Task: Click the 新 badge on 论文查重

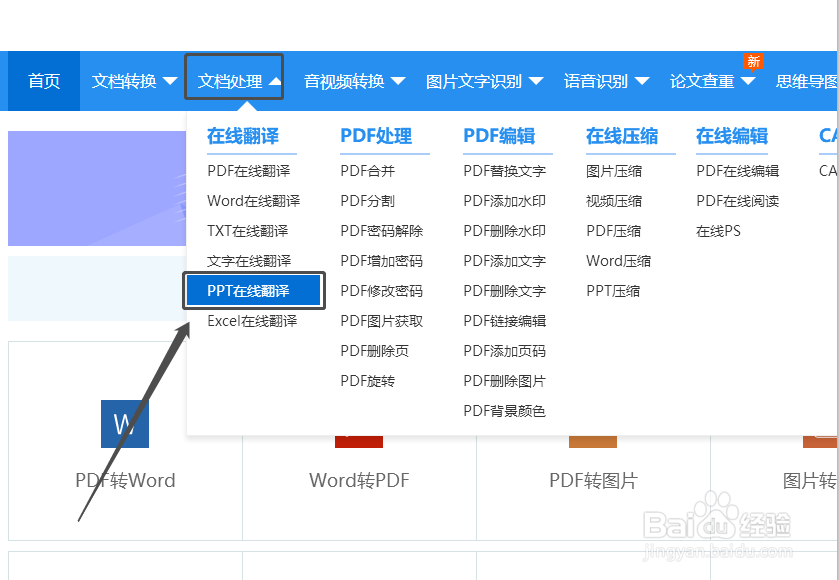Action: click(753, 61)
